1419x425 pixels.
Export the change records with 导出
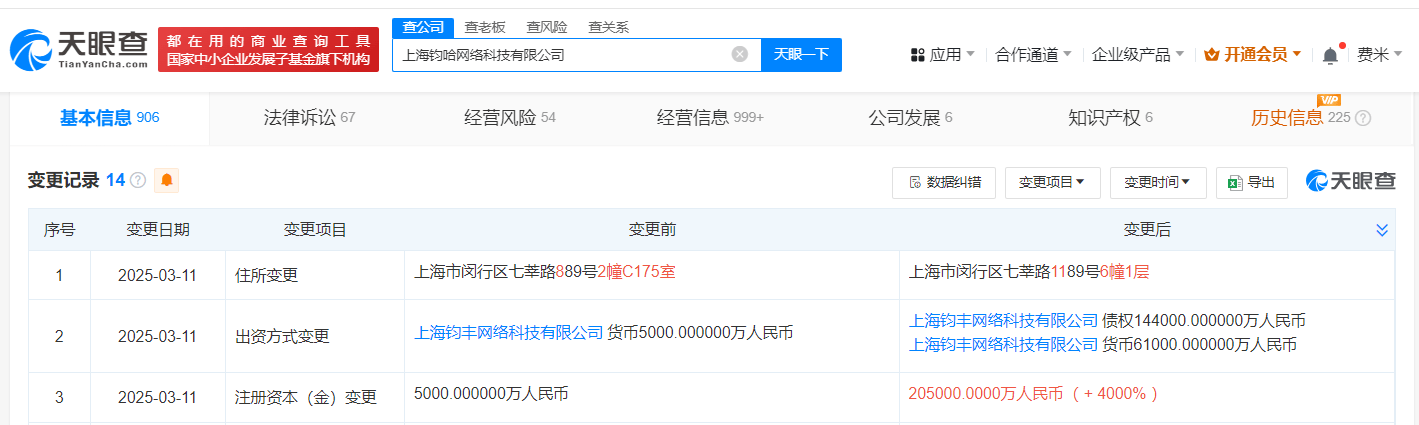click(x=1252, y=182)
